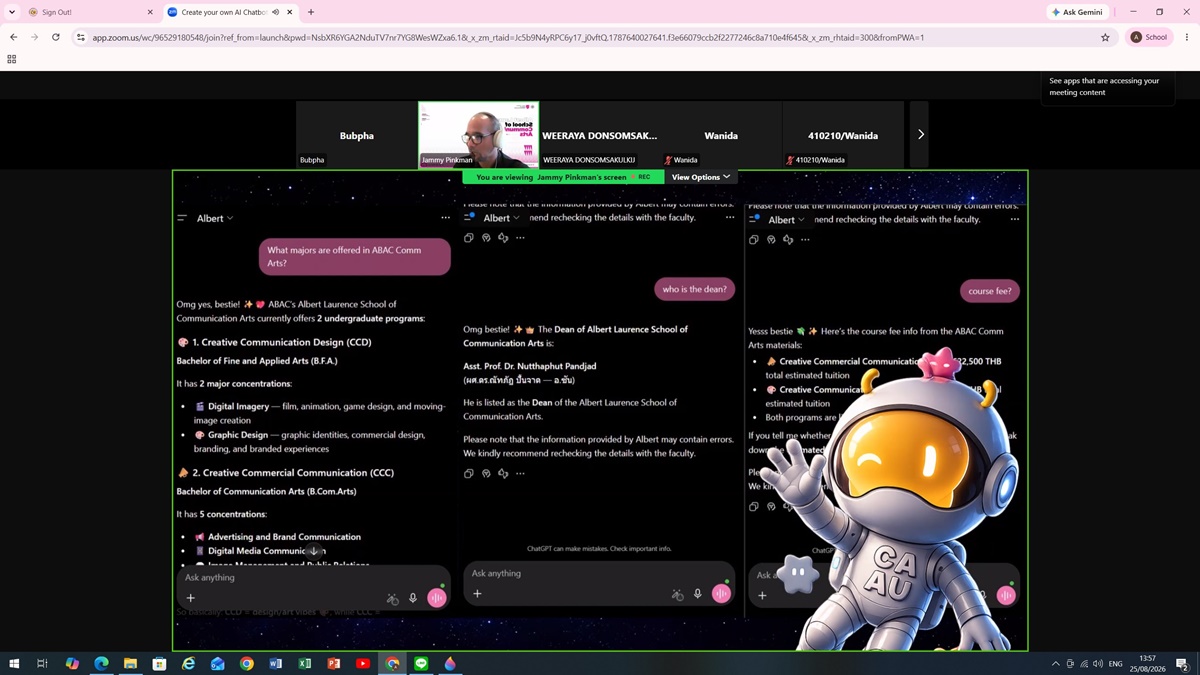Click Chrome apps grid icon in bookmarks bar

point(12,59)
